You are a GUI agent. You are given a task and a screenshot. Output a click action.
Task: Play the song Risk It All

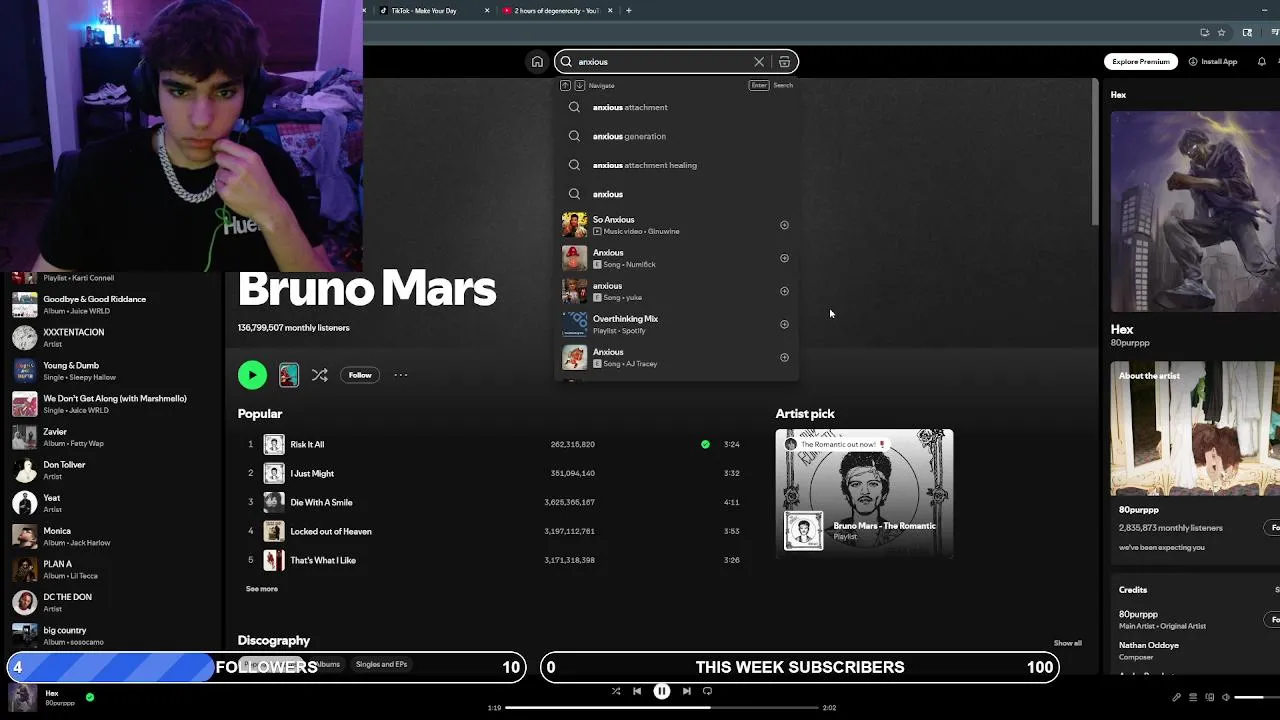(x=307, y=444)
